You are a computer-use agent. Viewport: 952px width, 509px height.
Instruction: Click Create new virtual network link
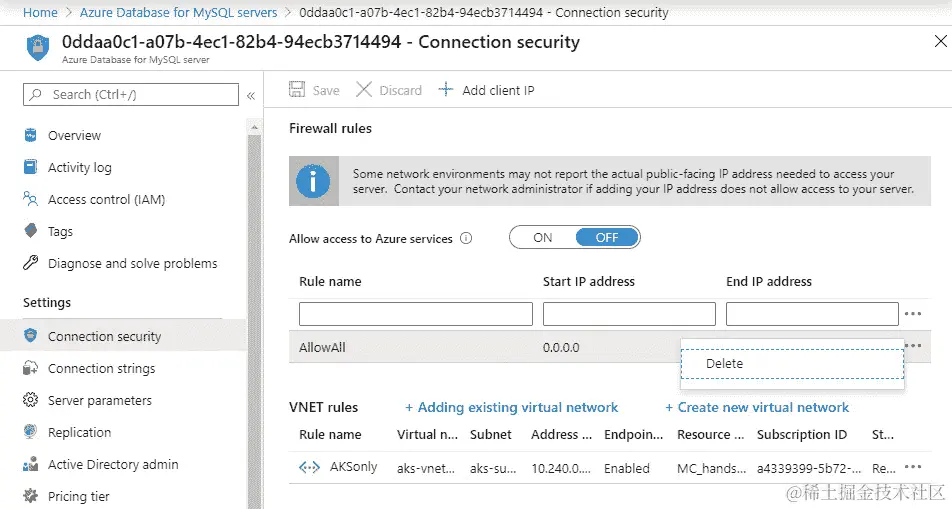[x=757, y=407]
